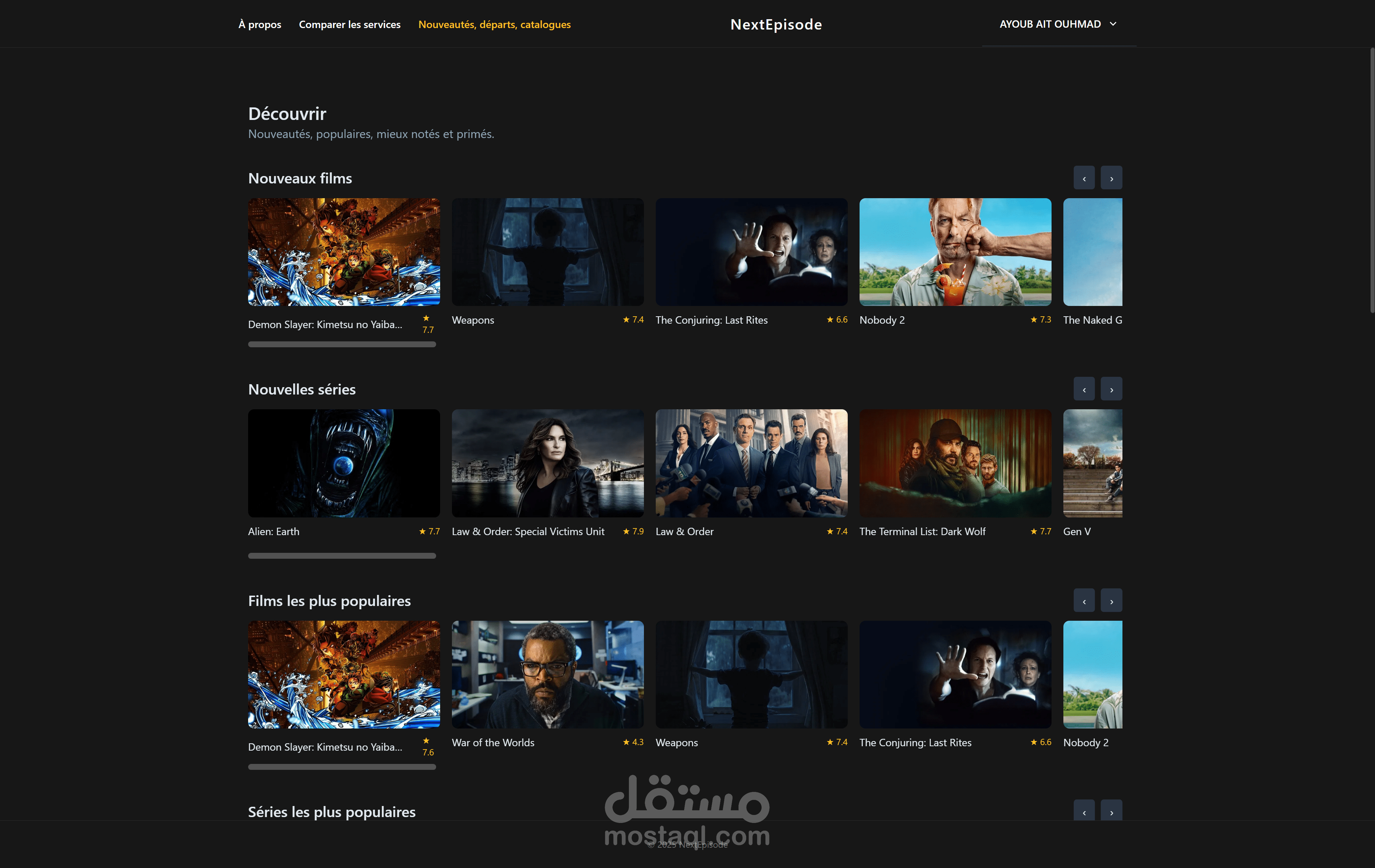
Task: Show next items in Nouvelles séries
Action: 1111,389
